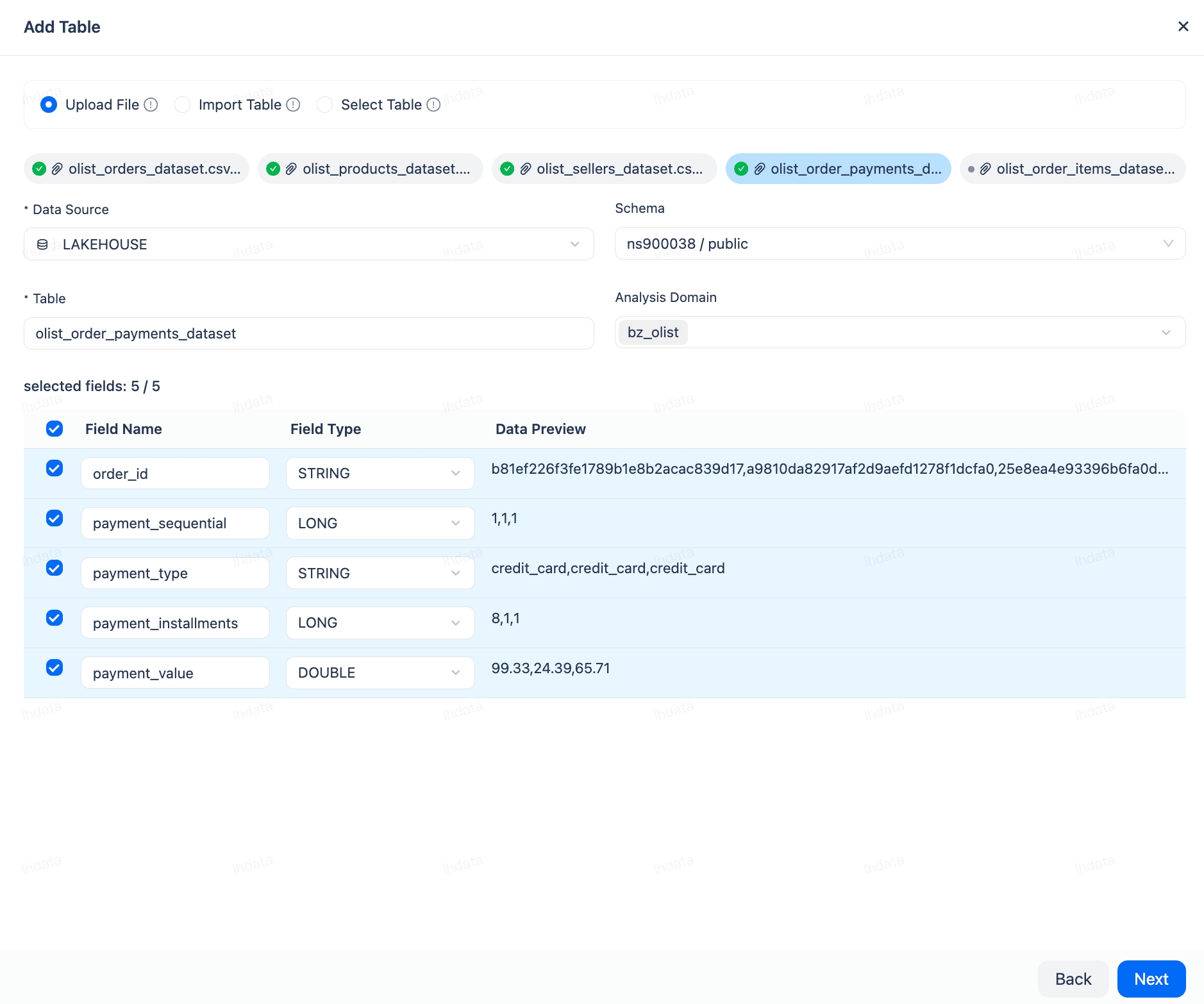1204x1004 pixels.
Task: Expand the Schema ns900038 / public dropdown
Action: pyautogui.click(x=899, y=244)
